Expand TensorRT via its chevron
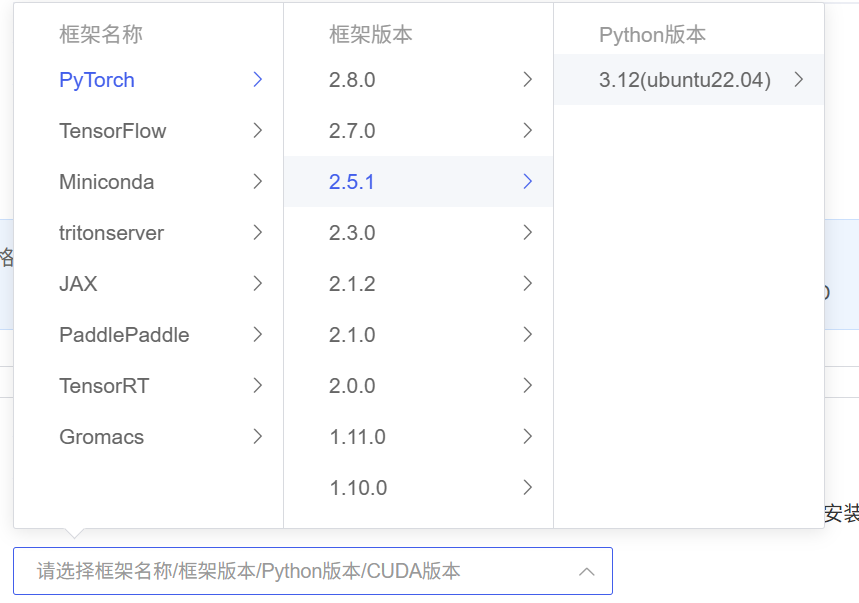Viewport: 859px width, 603px height. (257, 386)
